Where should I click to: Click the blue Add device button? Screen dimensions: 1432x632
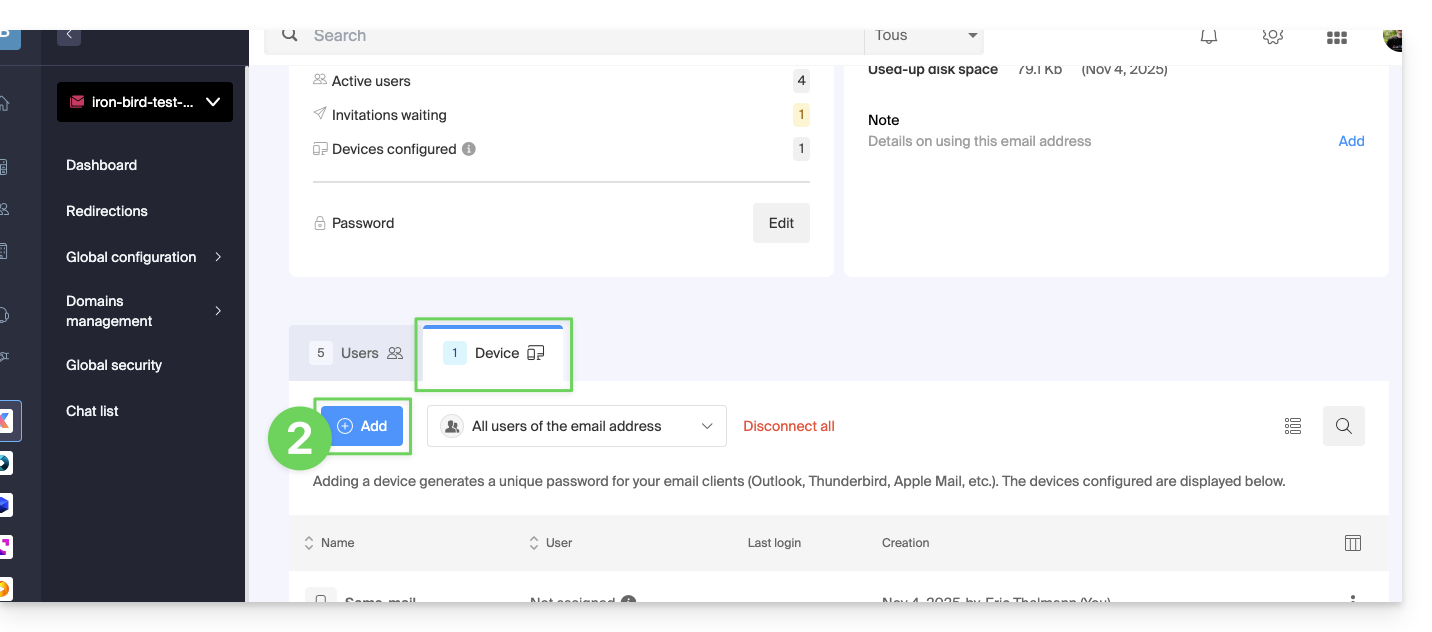[x=362, y=426]
